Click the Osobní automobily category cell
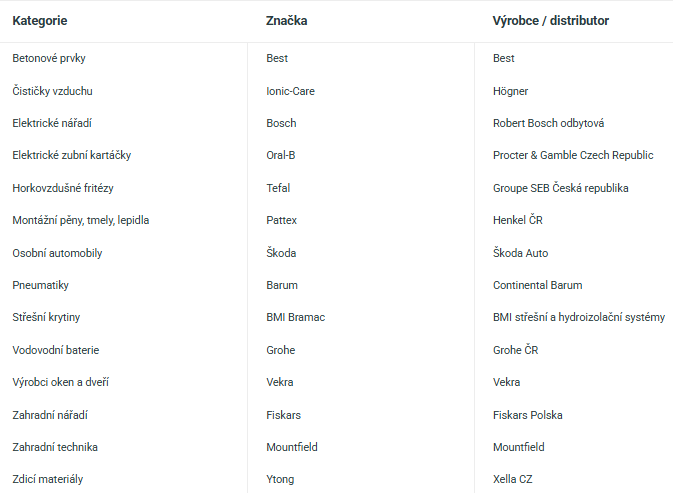Screen dimensions: 673x493 57,253
